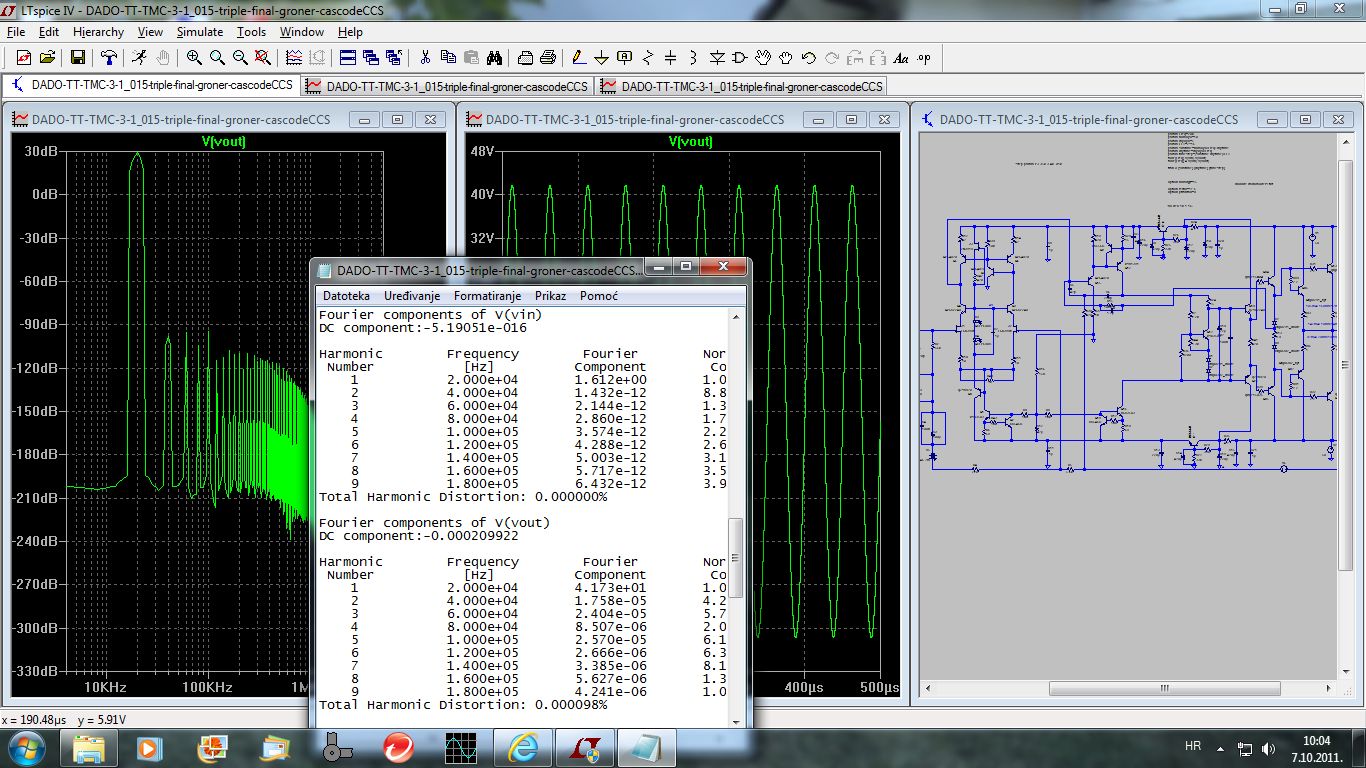Open Notepad's Uređivanje menu
Viewport: 1366px width, 768px height.
[x=411, y=296]
